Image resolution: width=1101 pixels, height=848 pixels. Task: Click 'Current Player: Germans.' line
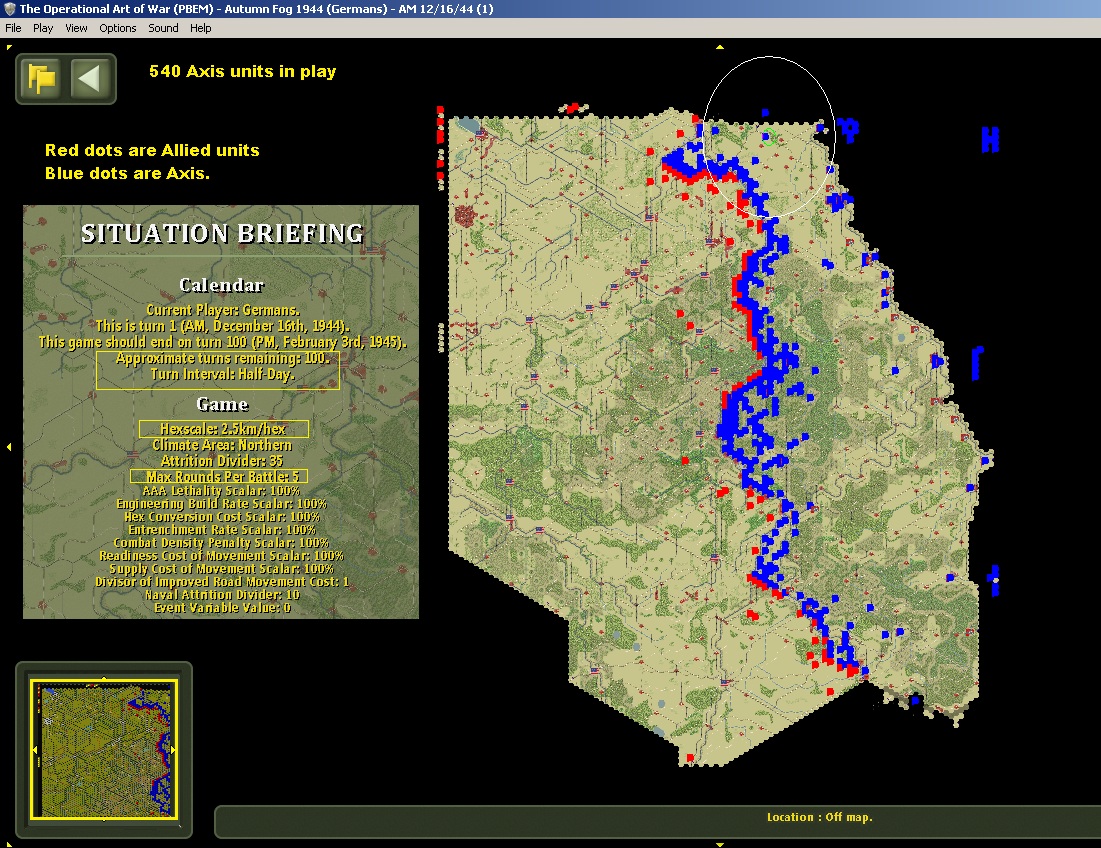coord(223,310)
